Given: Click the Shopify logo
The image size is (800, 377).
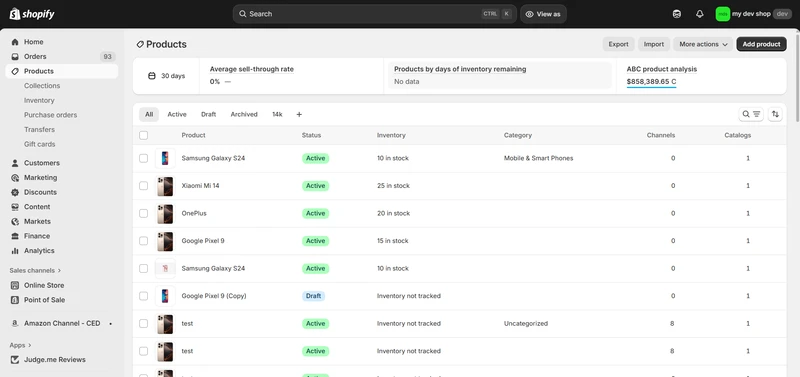Looking at the screenshot, I should (x=32, y=14).
